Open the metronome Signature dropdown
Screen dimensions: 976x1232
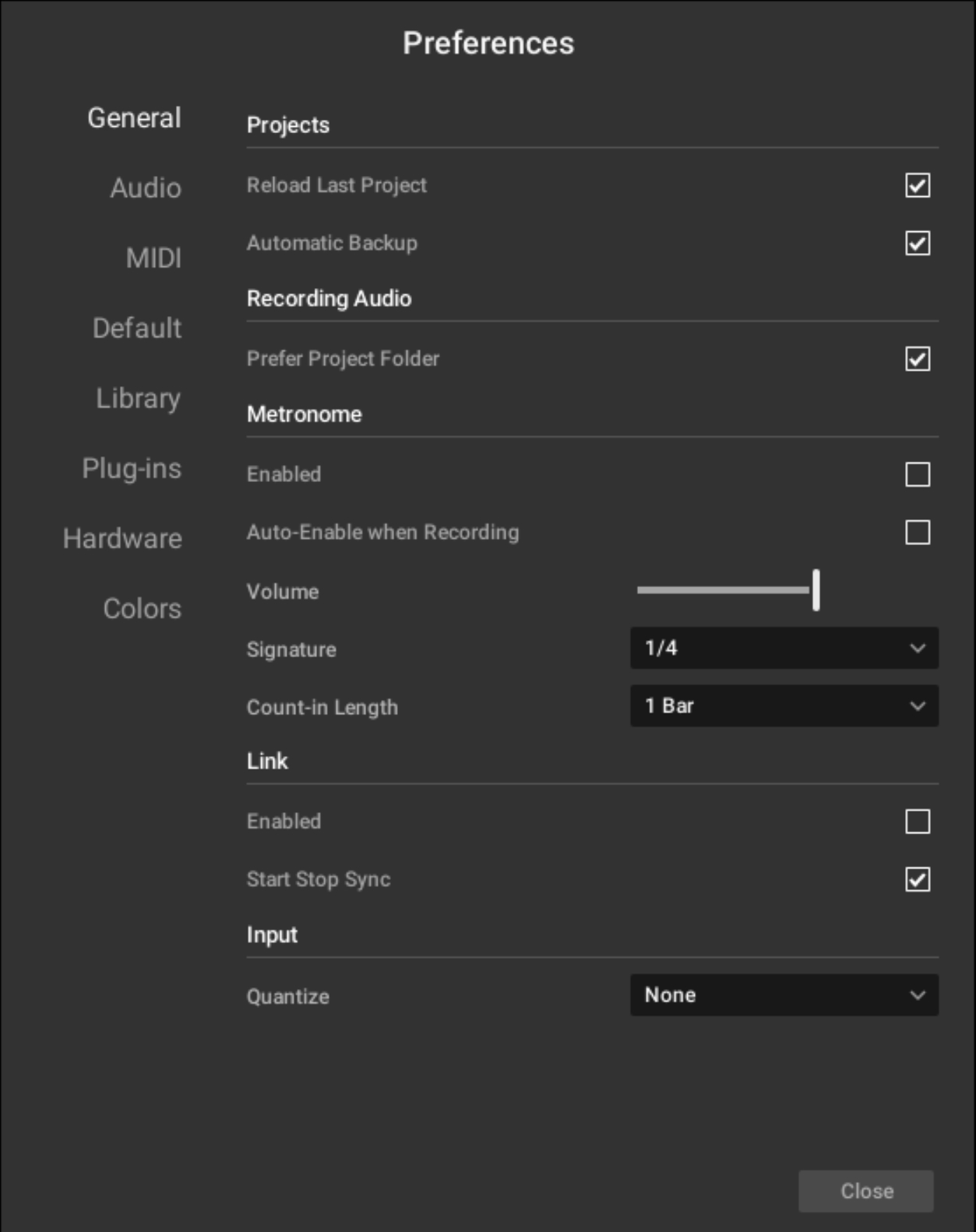(x=784, y=648)
